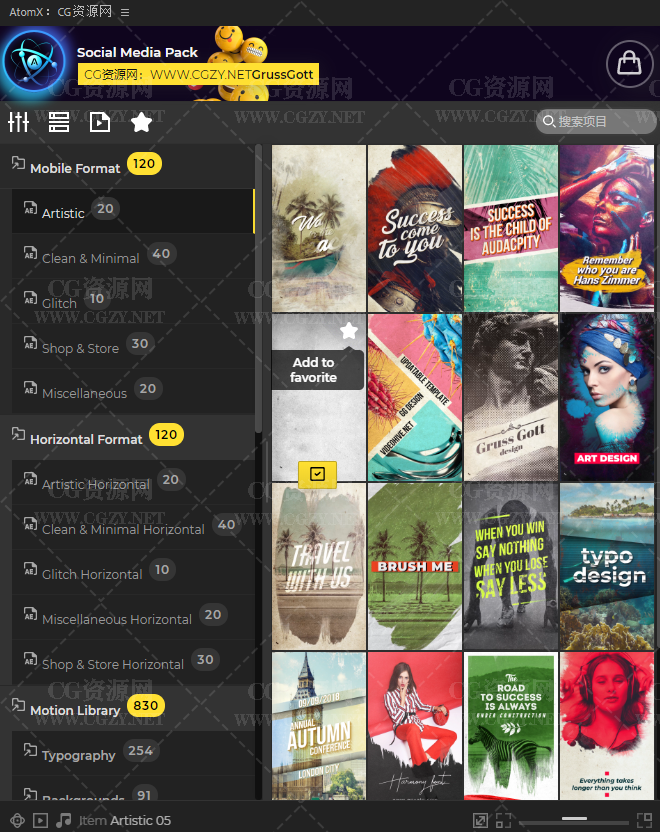The height and width of the screenshot is (832, 660).
Task: Show favorites using the star toolbar icon
Action: 141,122
